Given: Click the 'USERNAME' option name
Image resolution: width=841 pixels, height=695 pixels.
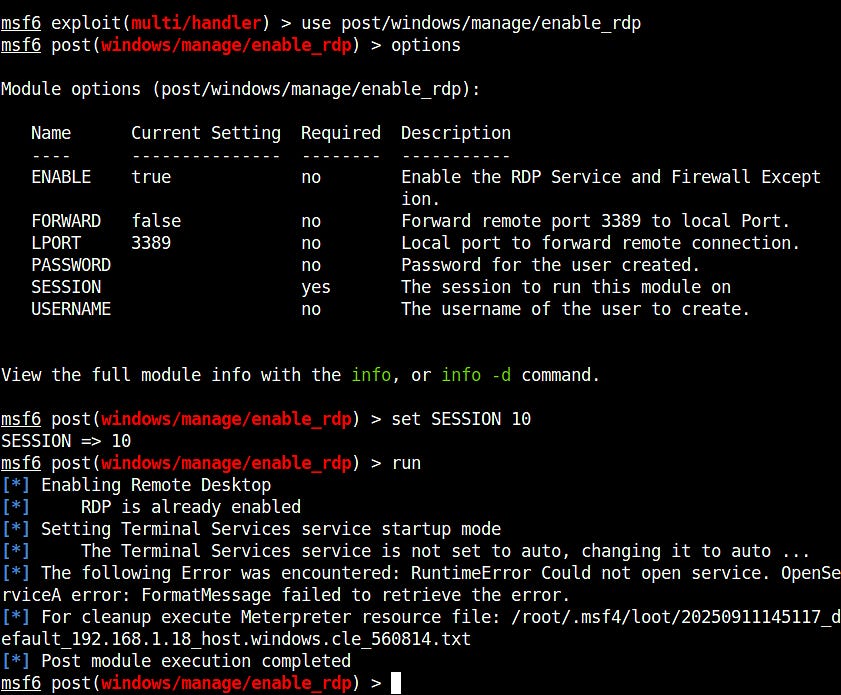Looking at the screenshot, I should 71,309.
